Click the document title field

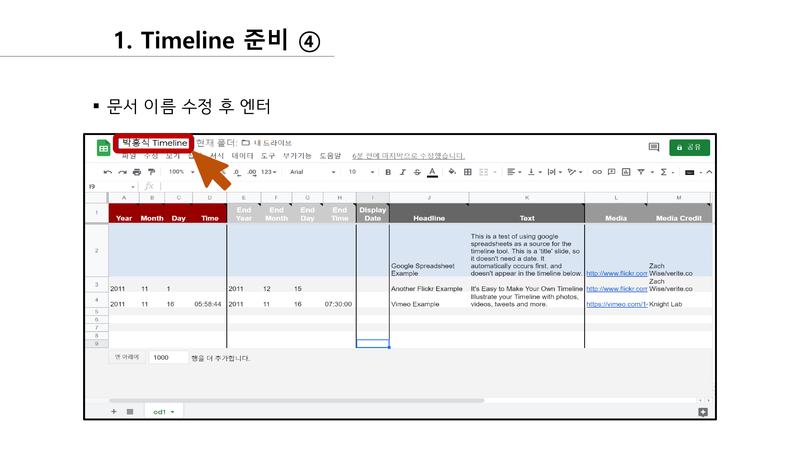154,143
